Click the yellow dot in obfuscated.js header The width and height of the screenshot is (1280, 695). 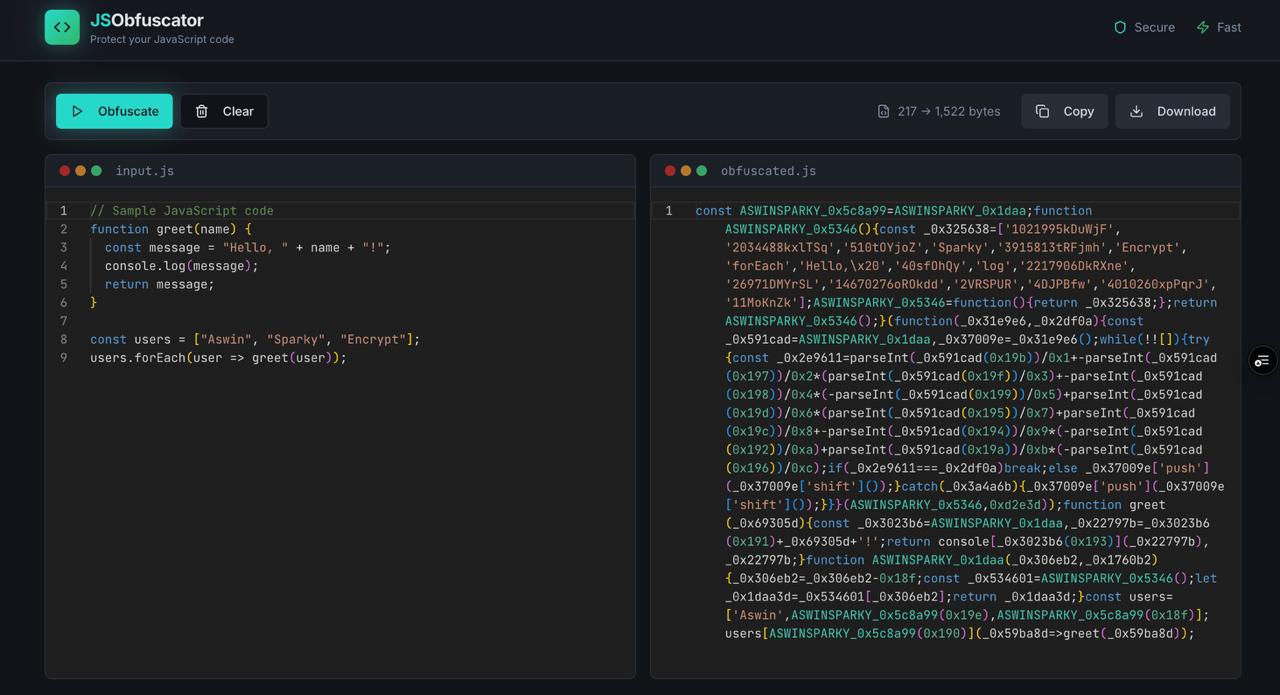coord(686,171)
